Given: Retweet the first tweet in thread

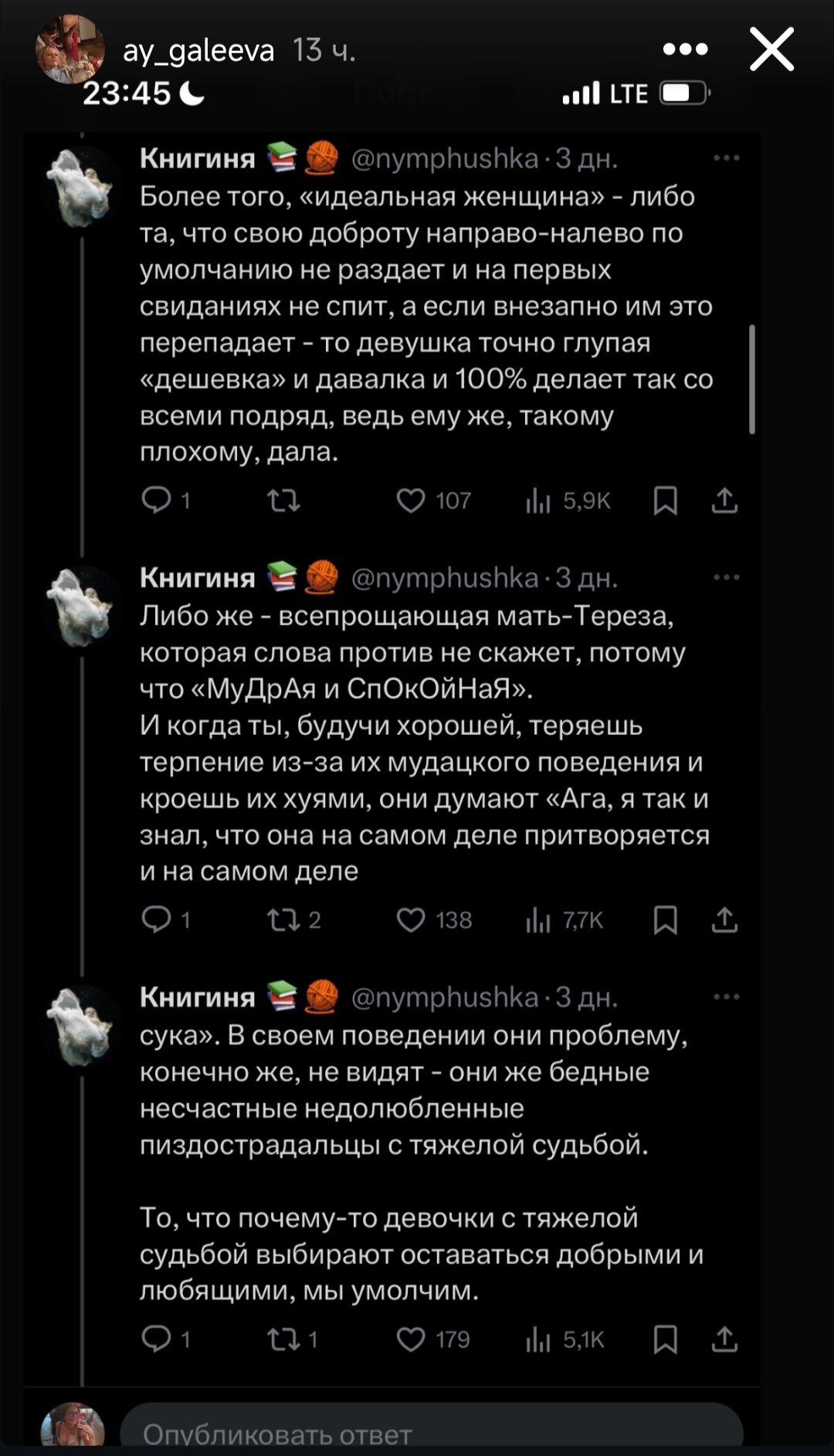Looking at the screenshot, I should (283, 501).
